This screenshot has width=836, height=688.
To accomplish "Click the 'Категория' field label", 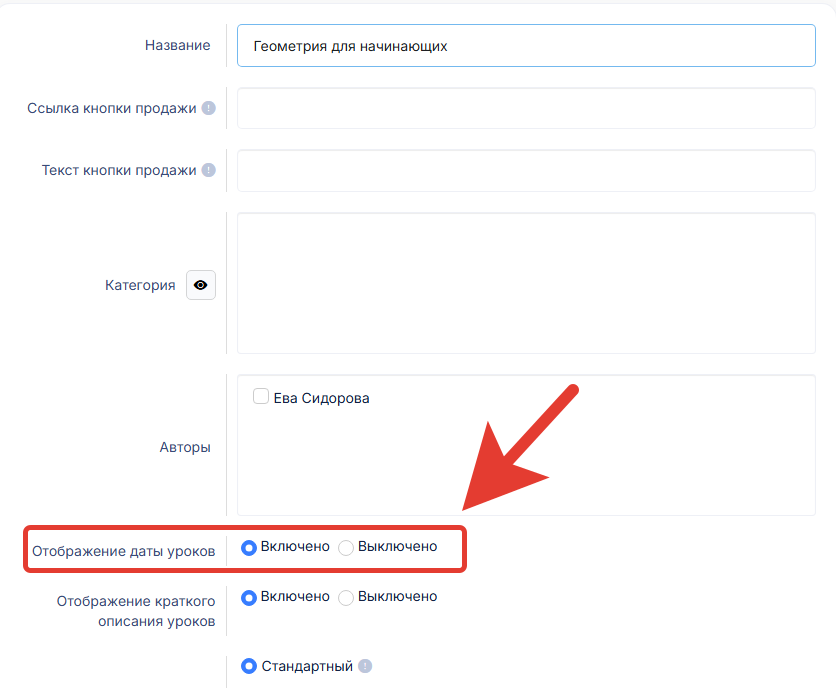I will (x=140, y=285).
